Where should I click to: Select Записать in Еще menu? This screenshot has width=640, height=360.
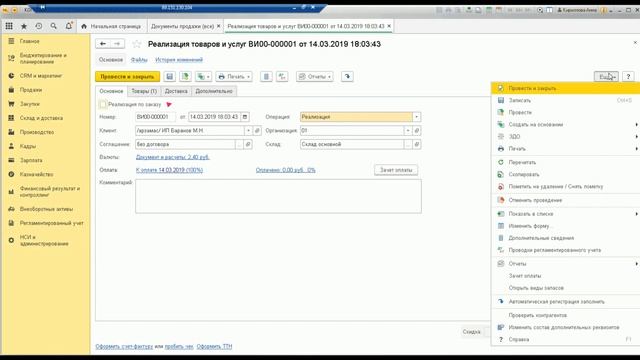click(x=566, y=100)
